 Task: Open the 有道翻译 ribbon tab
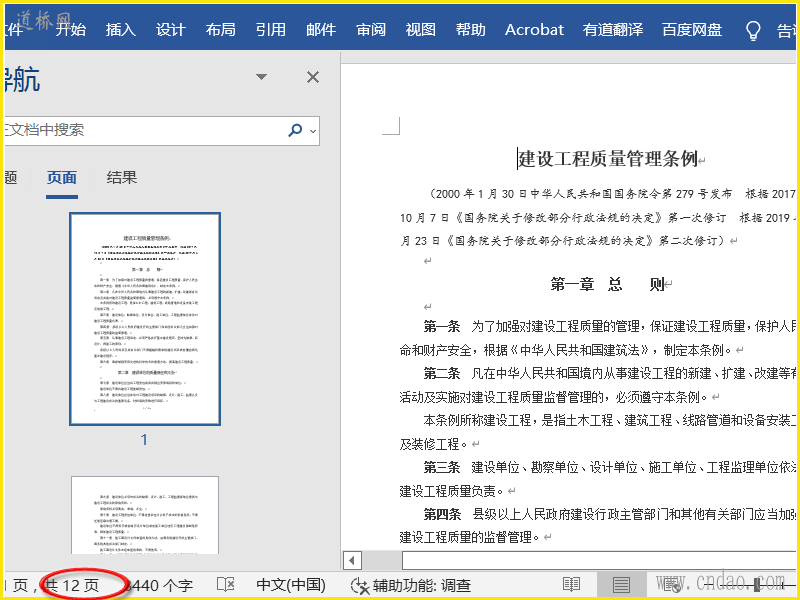coord(613,30)
